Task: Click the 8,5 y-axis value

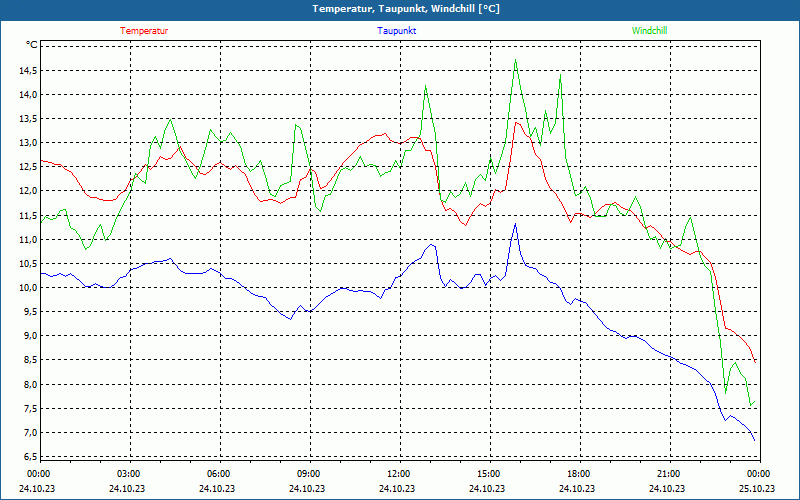Action: [x=30, y=360]
